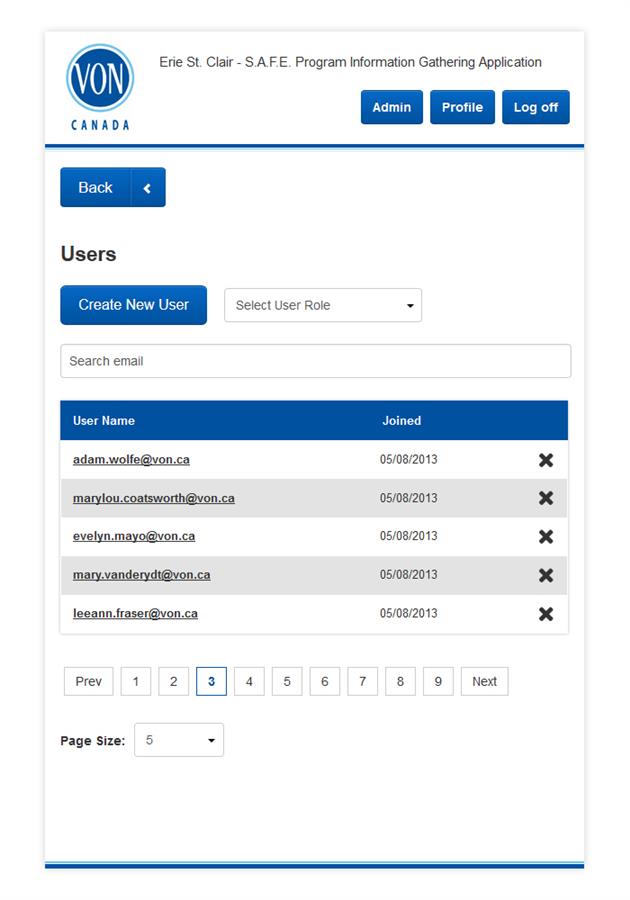Screen dimensions: 630x900
Task: Open the Select User Role dropdown
Action: pos(323,305)
